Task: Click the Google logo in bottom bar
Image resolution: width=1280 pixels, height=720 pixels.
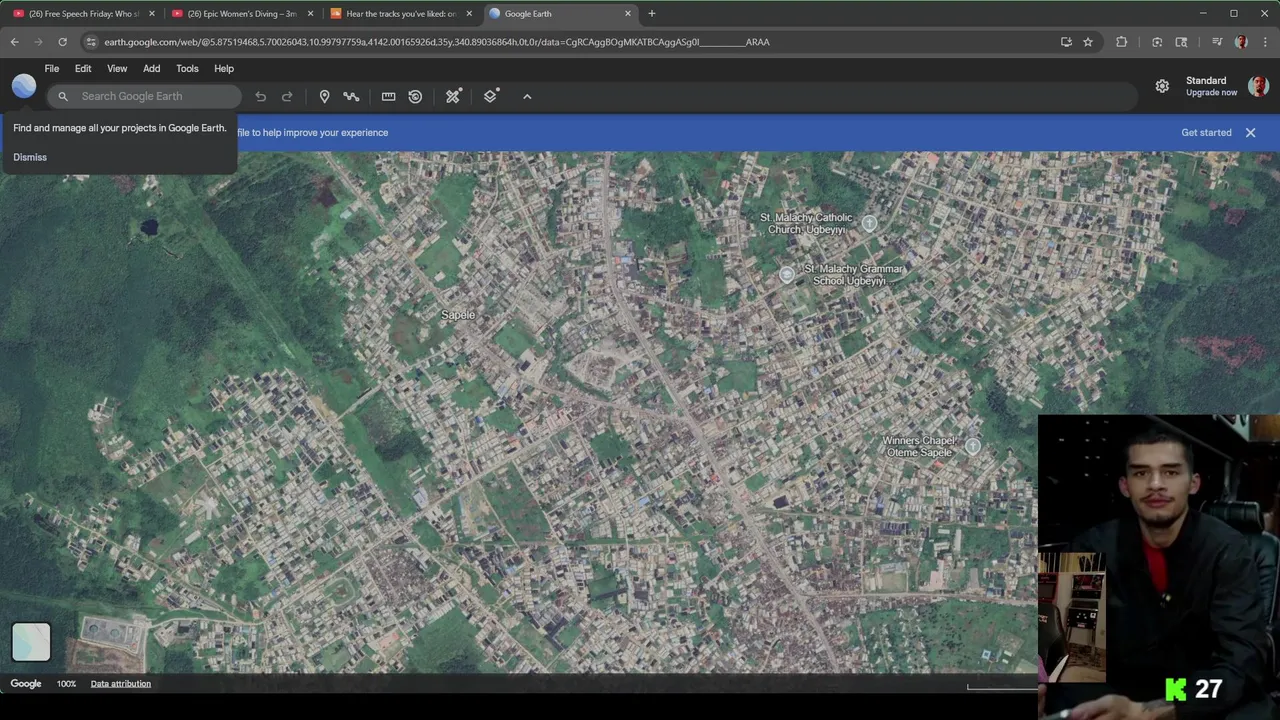Action: click(x=26, y=684)
